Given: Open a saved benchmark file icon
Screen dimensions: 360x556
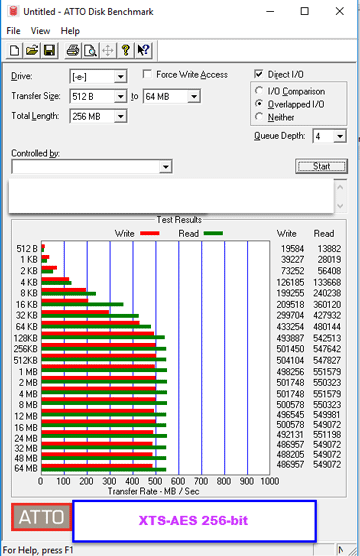Looking at the screenshot, I should 32,50.
